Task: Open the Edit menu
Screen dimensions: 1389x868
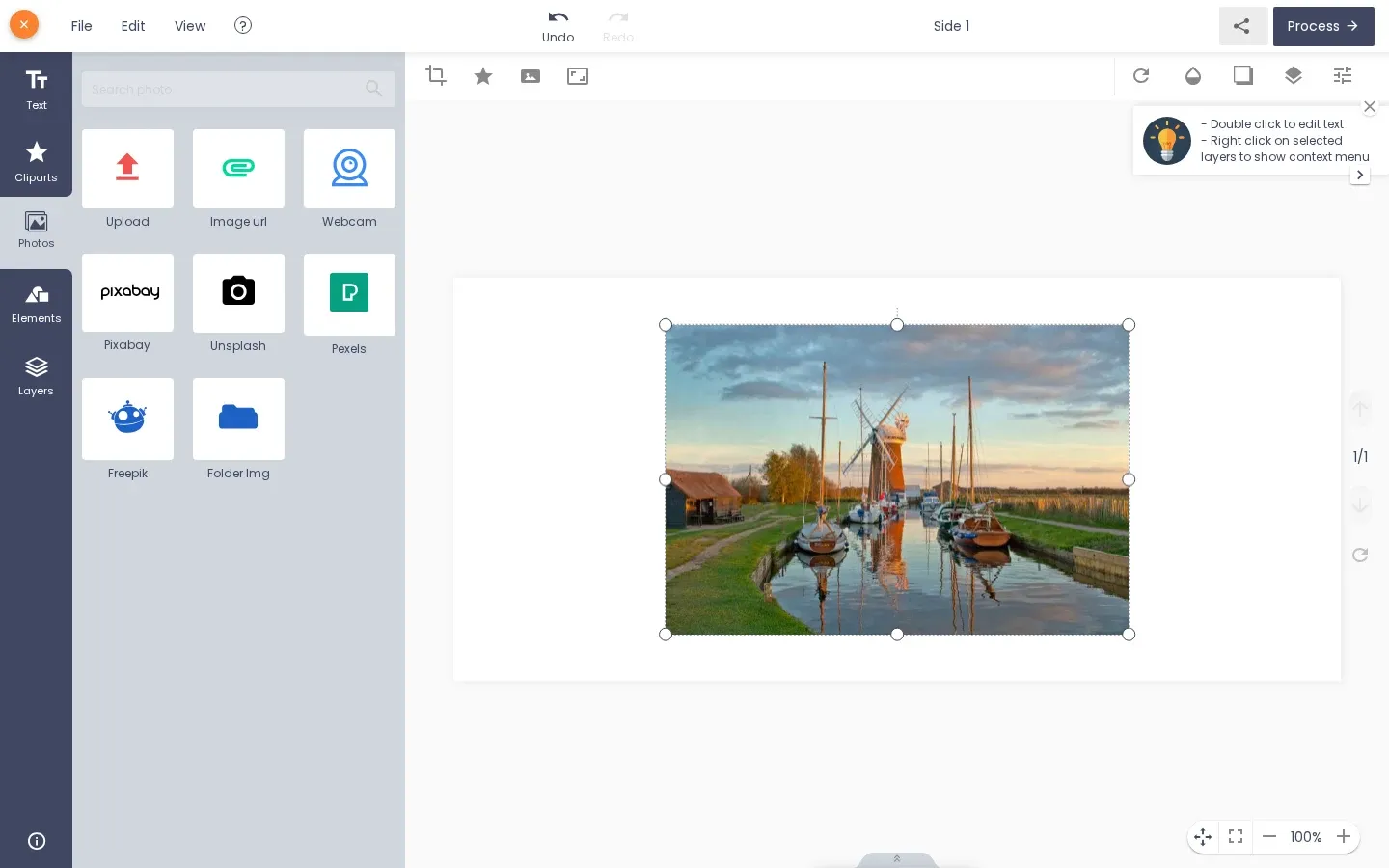Action: tap(133, 26)
